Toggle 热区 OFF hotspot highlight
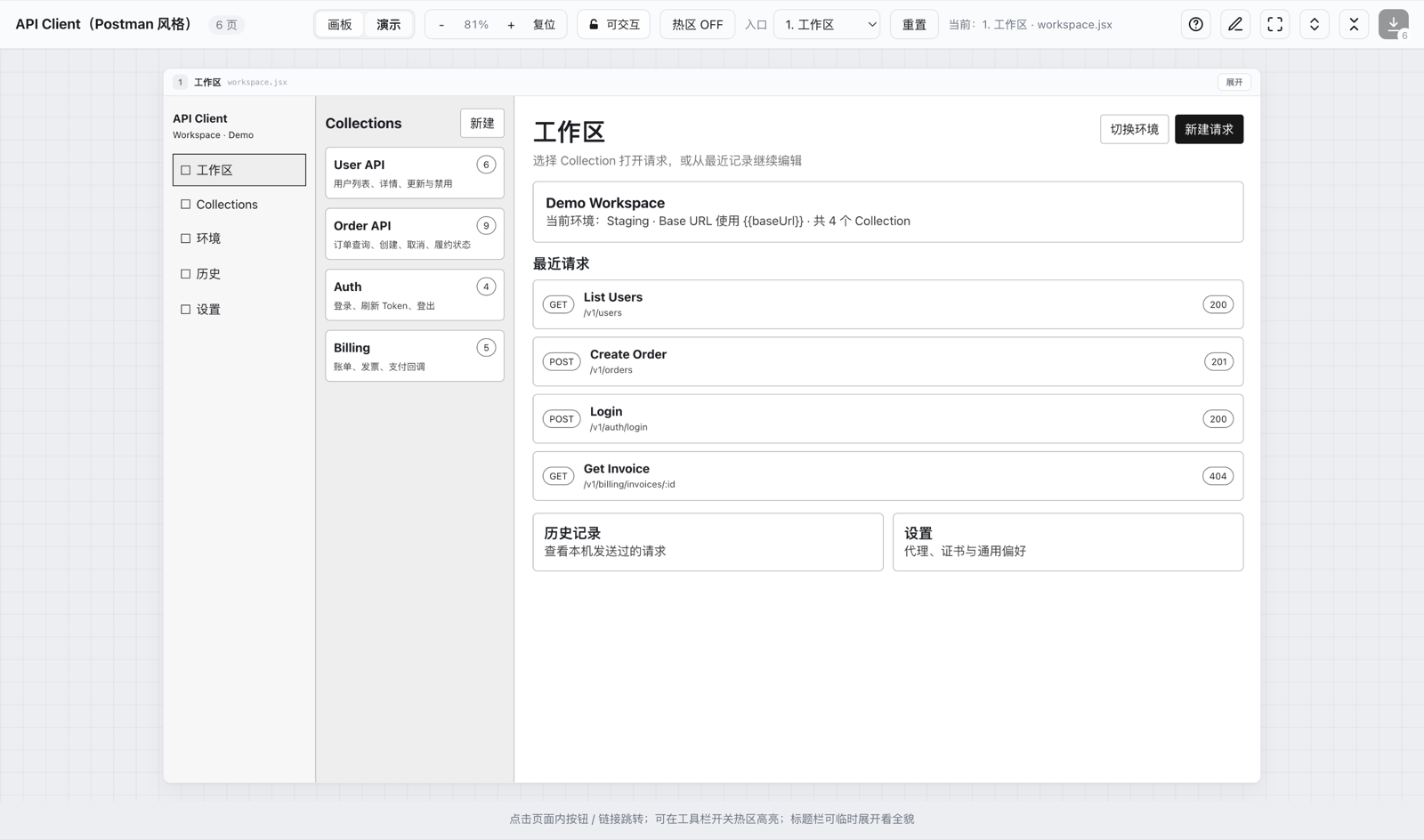This screenshot has width=1424, height=840. point(697,24)
